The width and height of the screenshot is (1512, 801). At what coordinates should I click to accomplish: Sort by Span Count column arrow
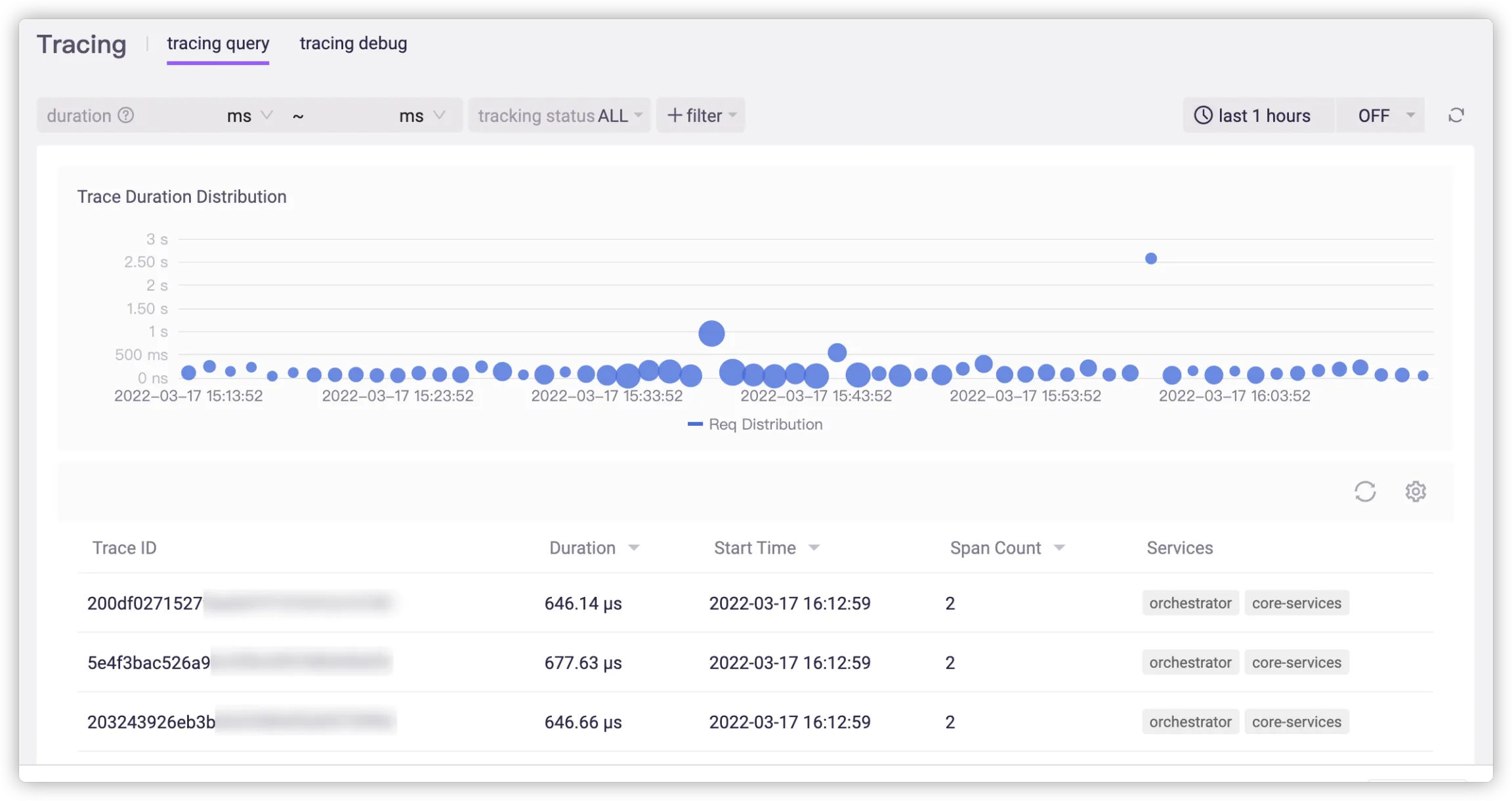tap(1059, 548)
